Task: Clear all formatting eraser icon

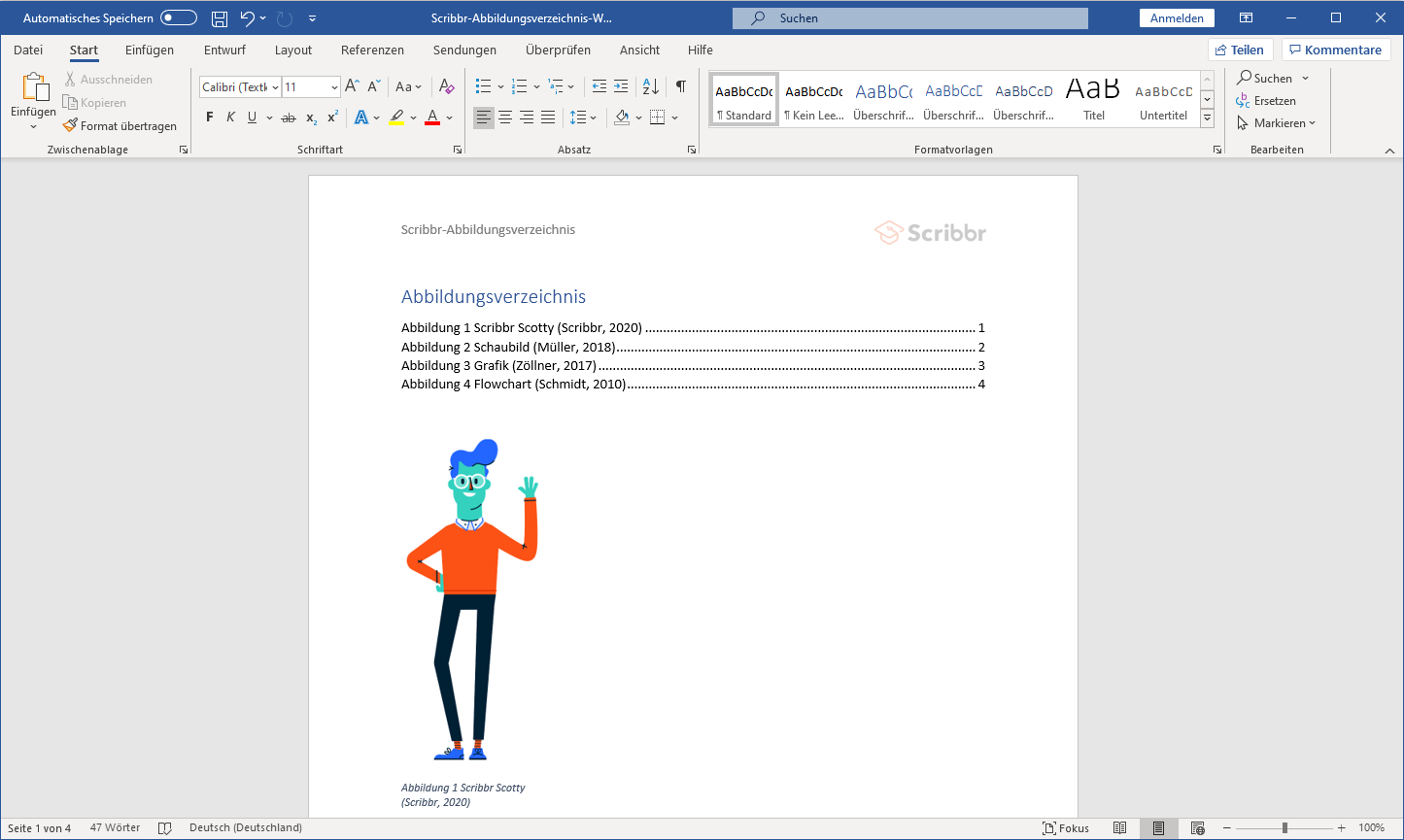Action: [446, 86]
